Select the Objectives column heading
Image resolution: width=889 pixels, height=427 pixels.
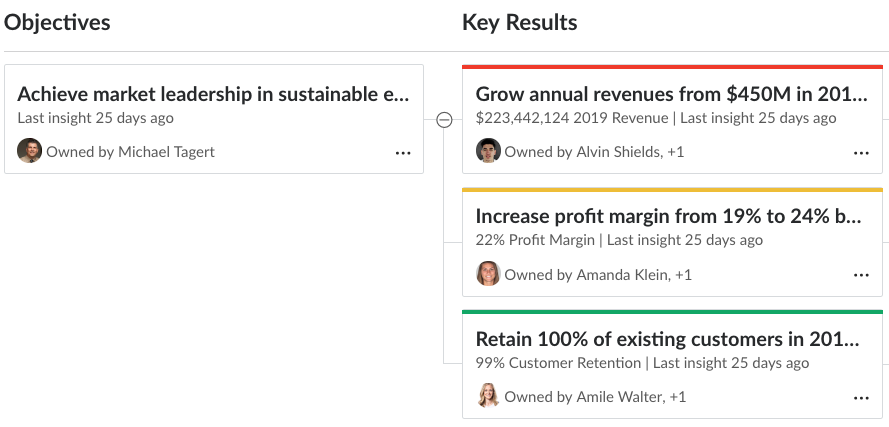coord(57,23)
